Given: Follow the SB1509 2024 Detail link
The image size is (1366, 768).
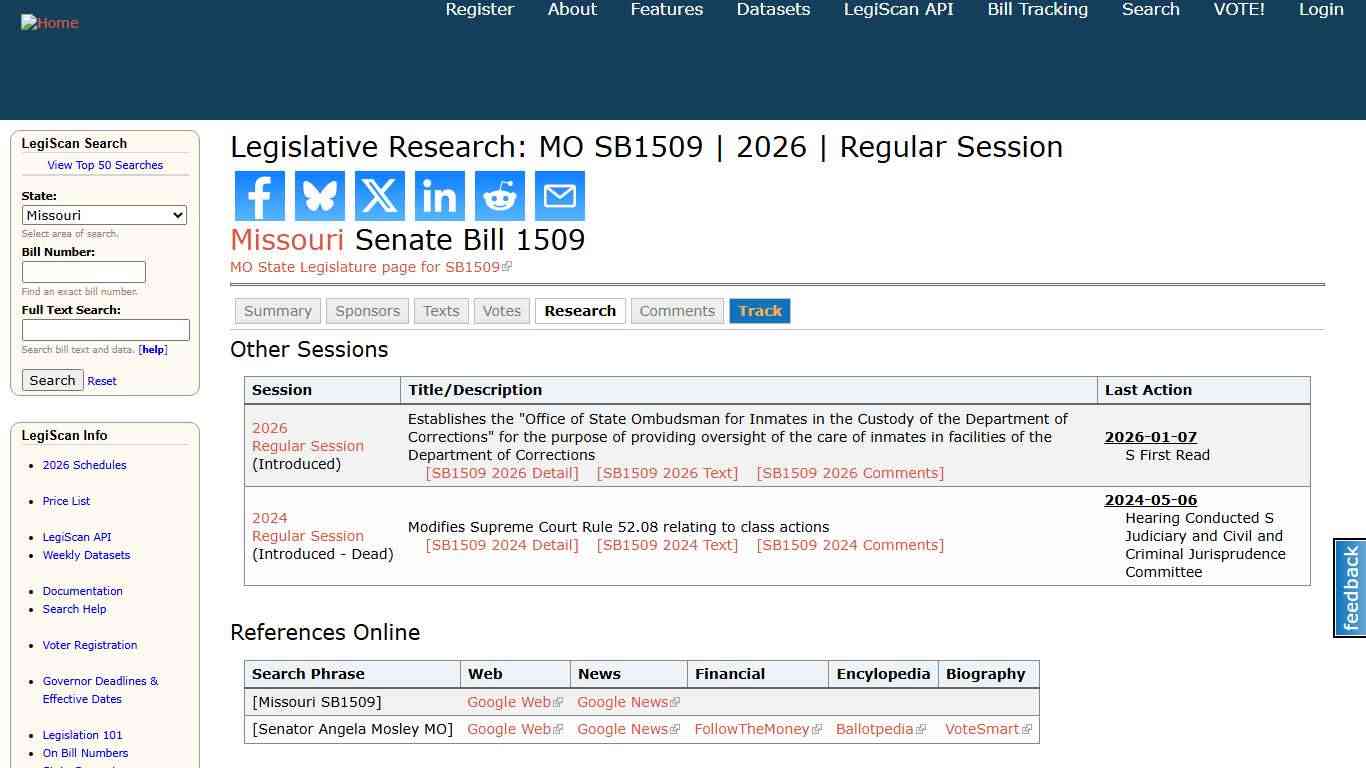Looking at the screenshot, I should click(502, 545).
